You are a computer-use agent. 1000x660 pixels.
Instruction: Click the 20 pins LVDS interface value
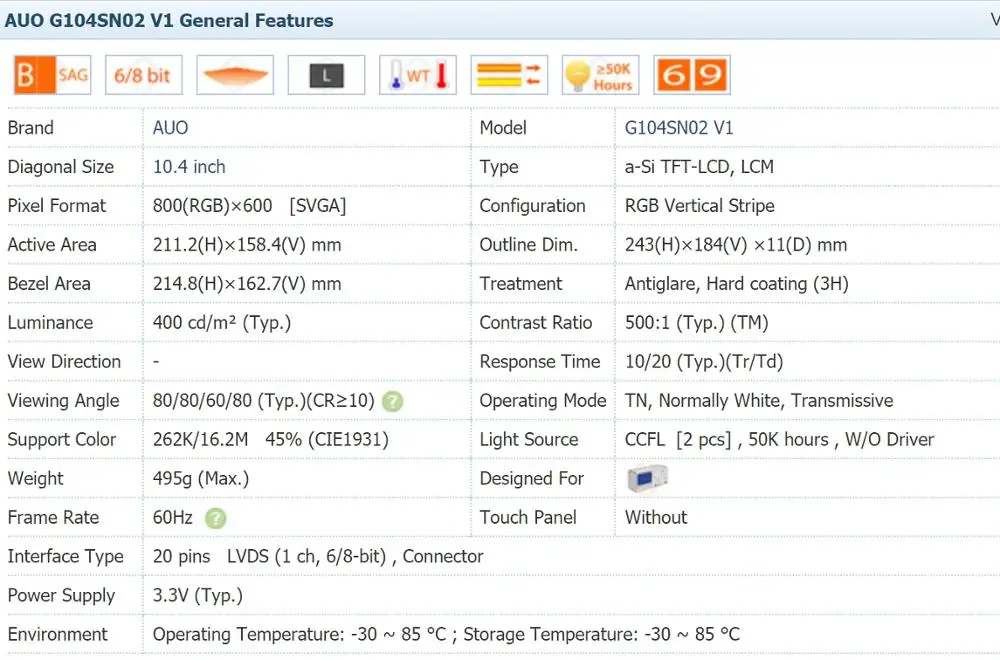[318, 556]
